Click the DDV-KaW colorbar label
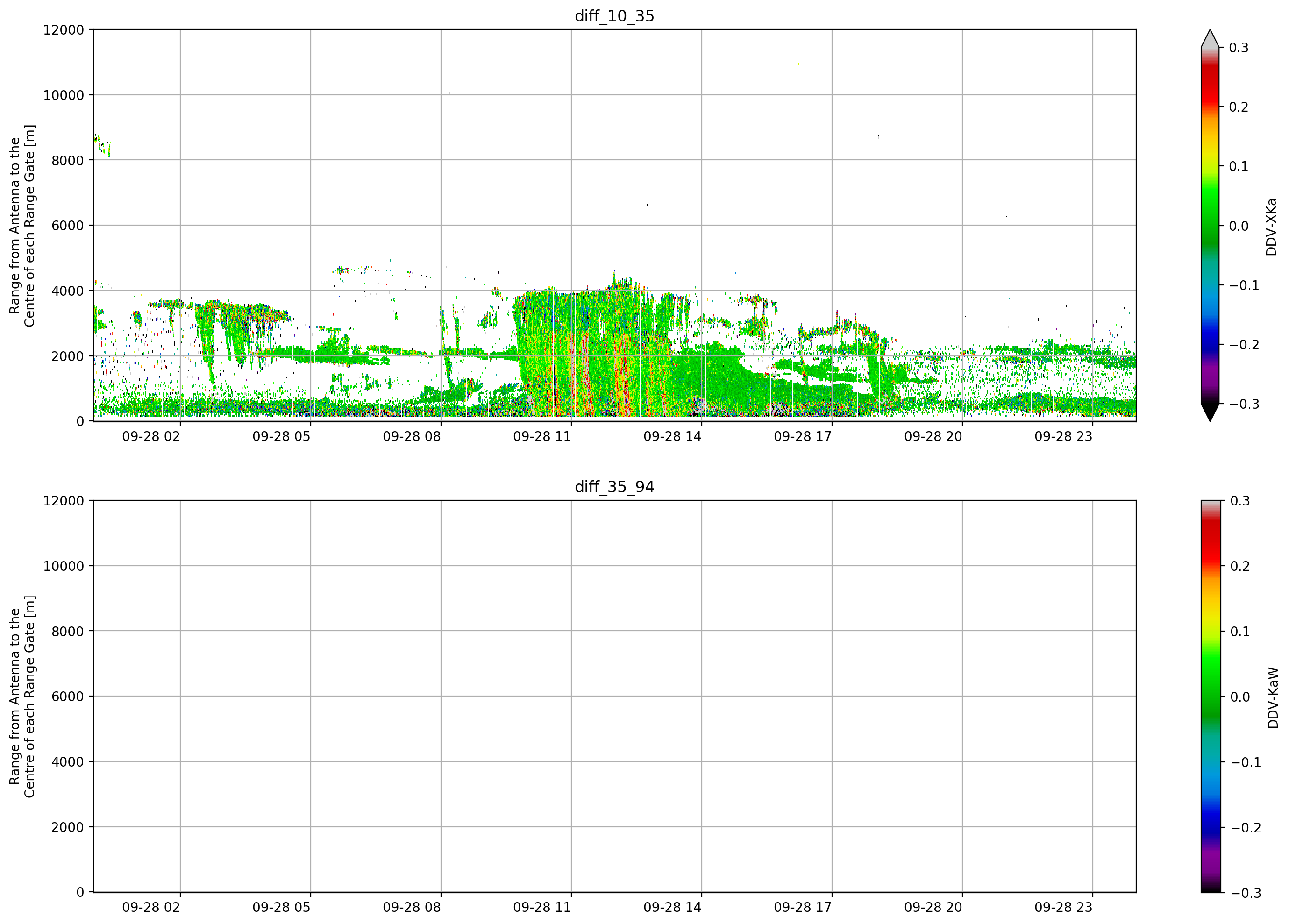Screen dimensions: 1289x924 point(1273,698)
